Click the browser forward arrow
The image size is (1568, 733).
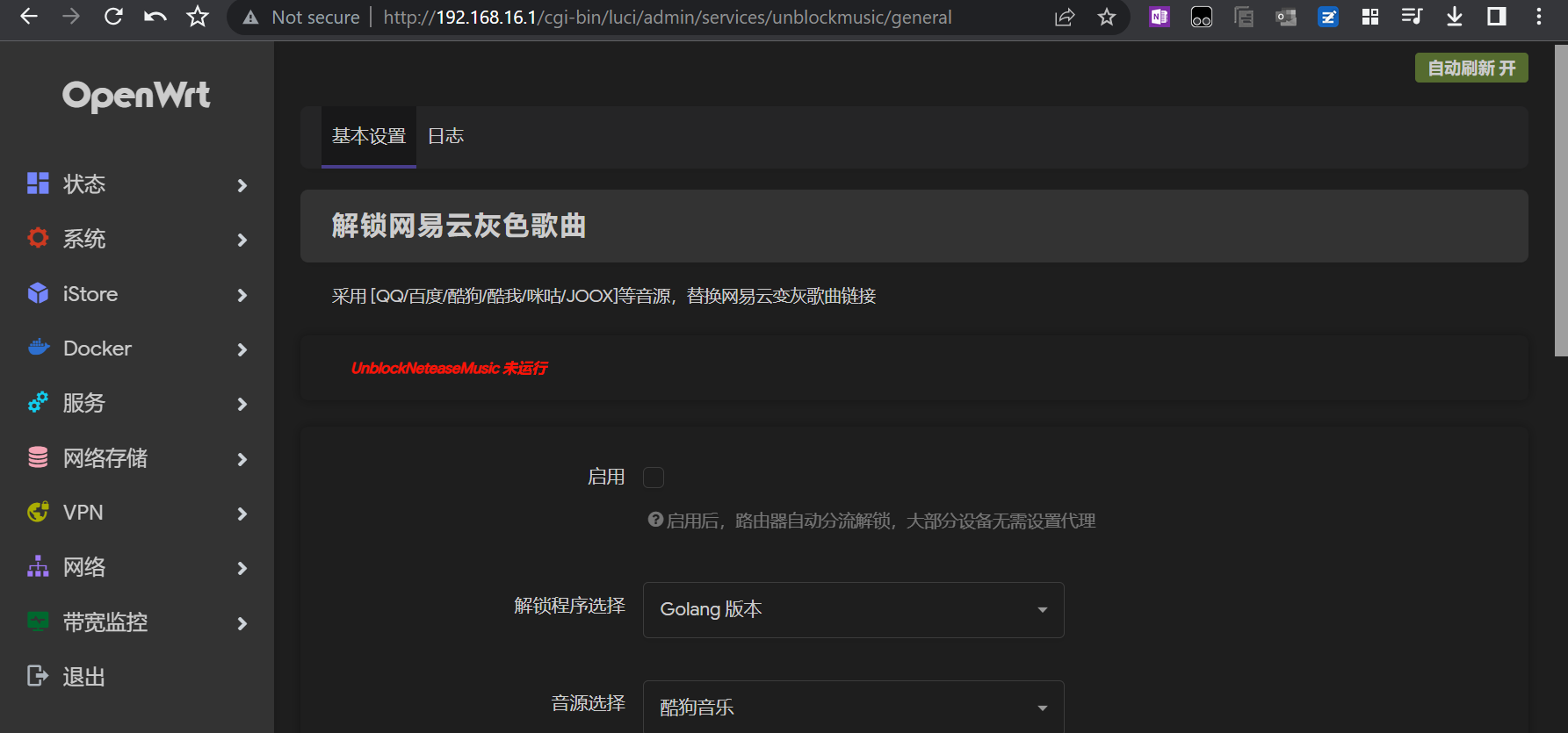click(71, 17)
